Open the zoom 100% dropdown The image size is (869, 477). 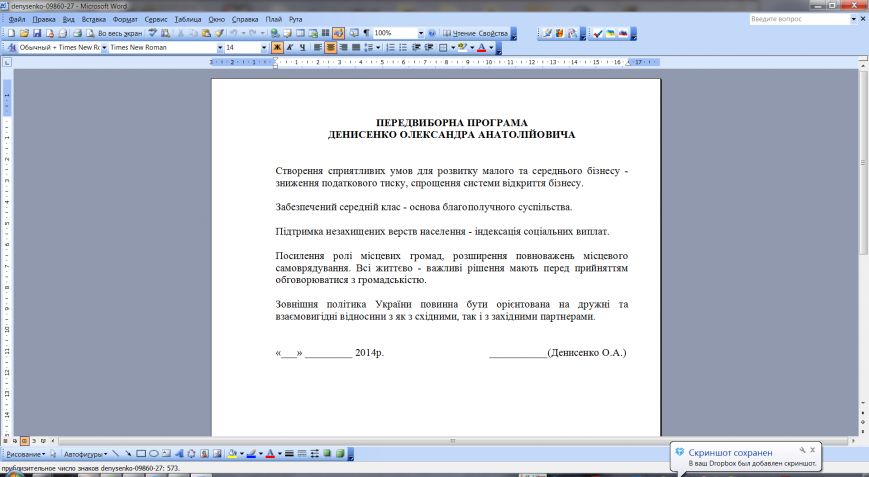421,33
